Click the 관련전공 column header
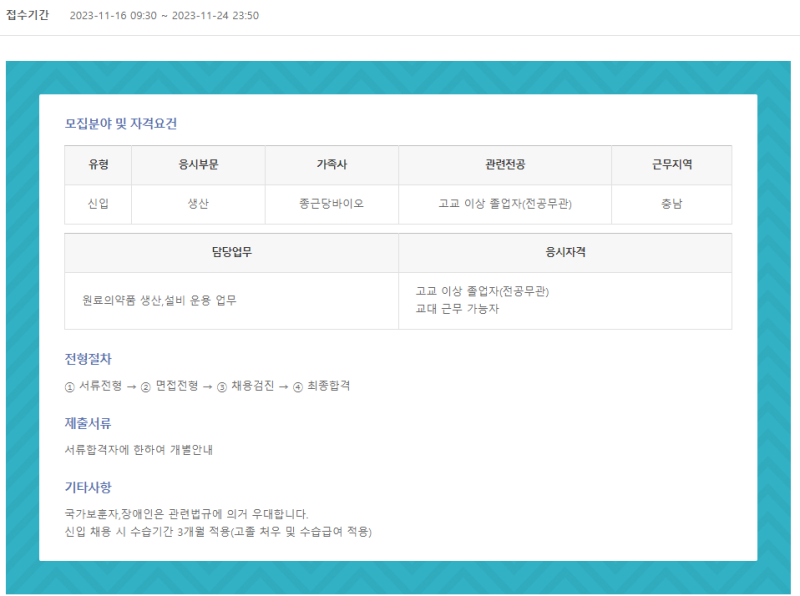The width and height of the screenshot is (800, 596). pos(504,165)
